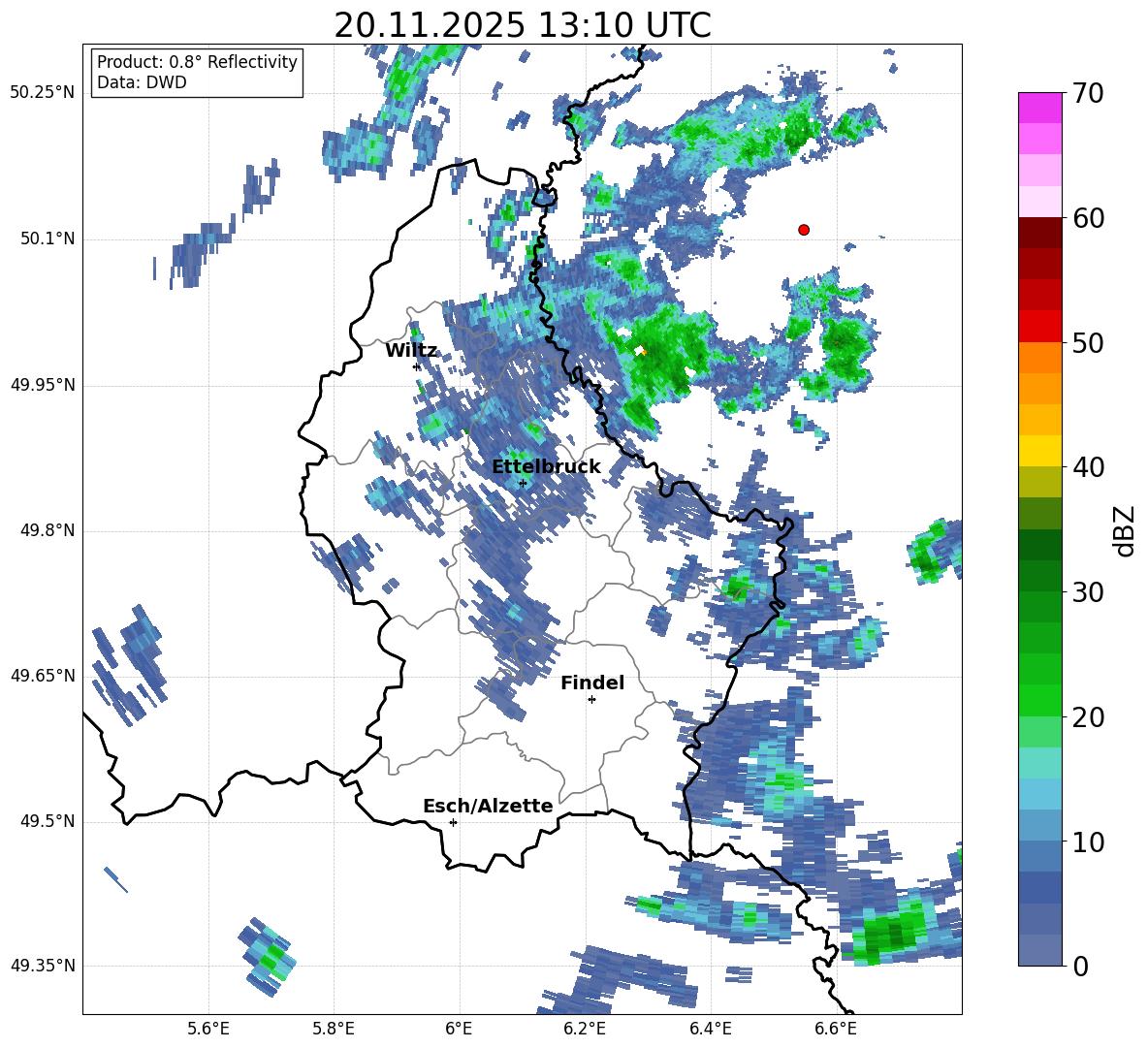This screenshot has width=1148, height=1048.
Task: Click the 50.25°N latitude label
Action: tap(43, 93)
